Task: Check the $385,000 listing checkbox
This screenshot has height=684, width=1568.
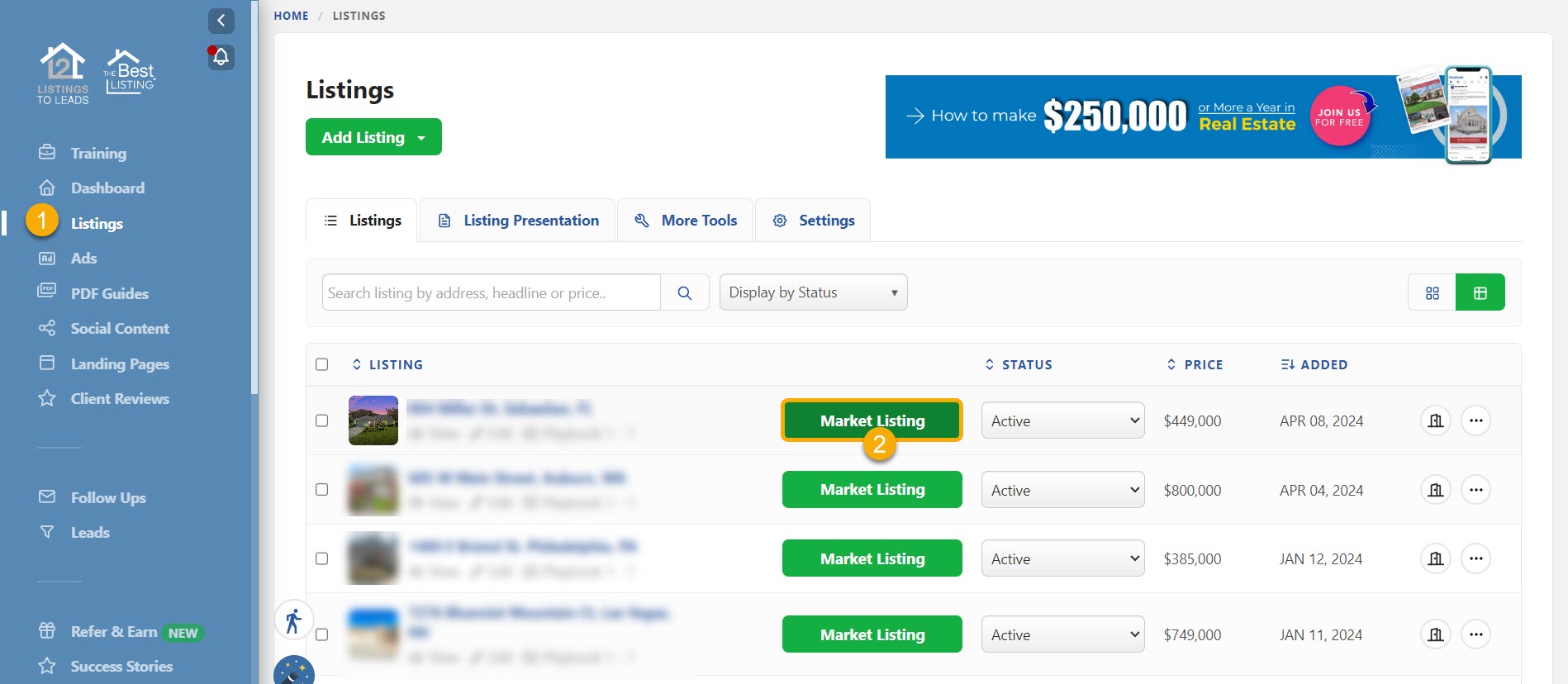Action: pos(322,558)
